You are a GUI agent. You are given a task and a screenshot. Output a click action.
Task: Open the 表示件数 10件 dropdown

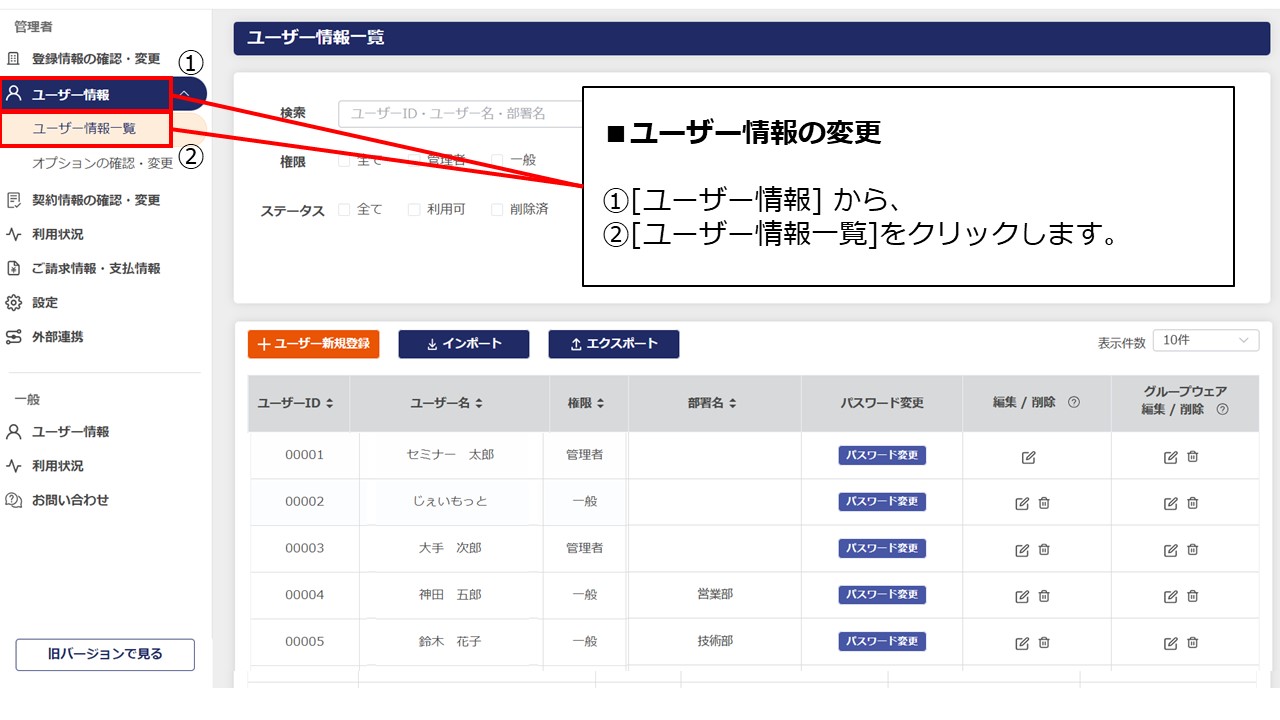1205,340
